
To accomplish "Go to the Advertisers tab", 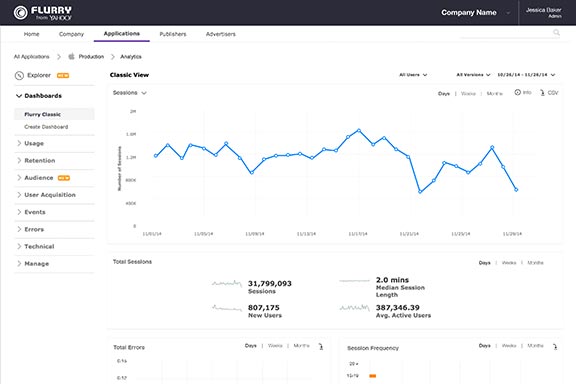I will coord(220,34).
